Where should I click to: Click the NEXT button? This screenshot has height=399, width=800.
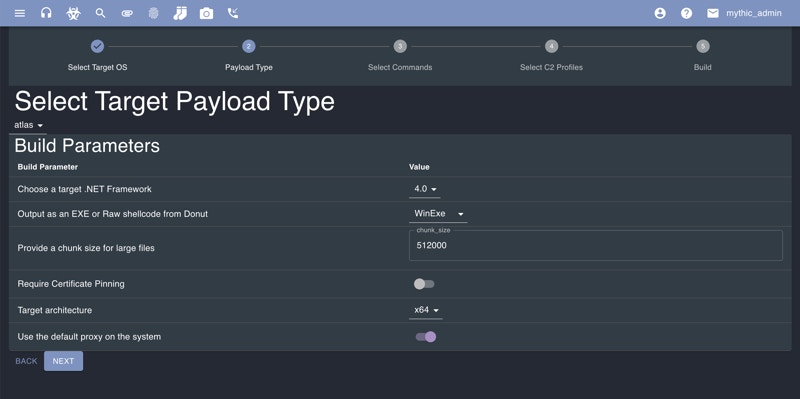tap(63, 361)
